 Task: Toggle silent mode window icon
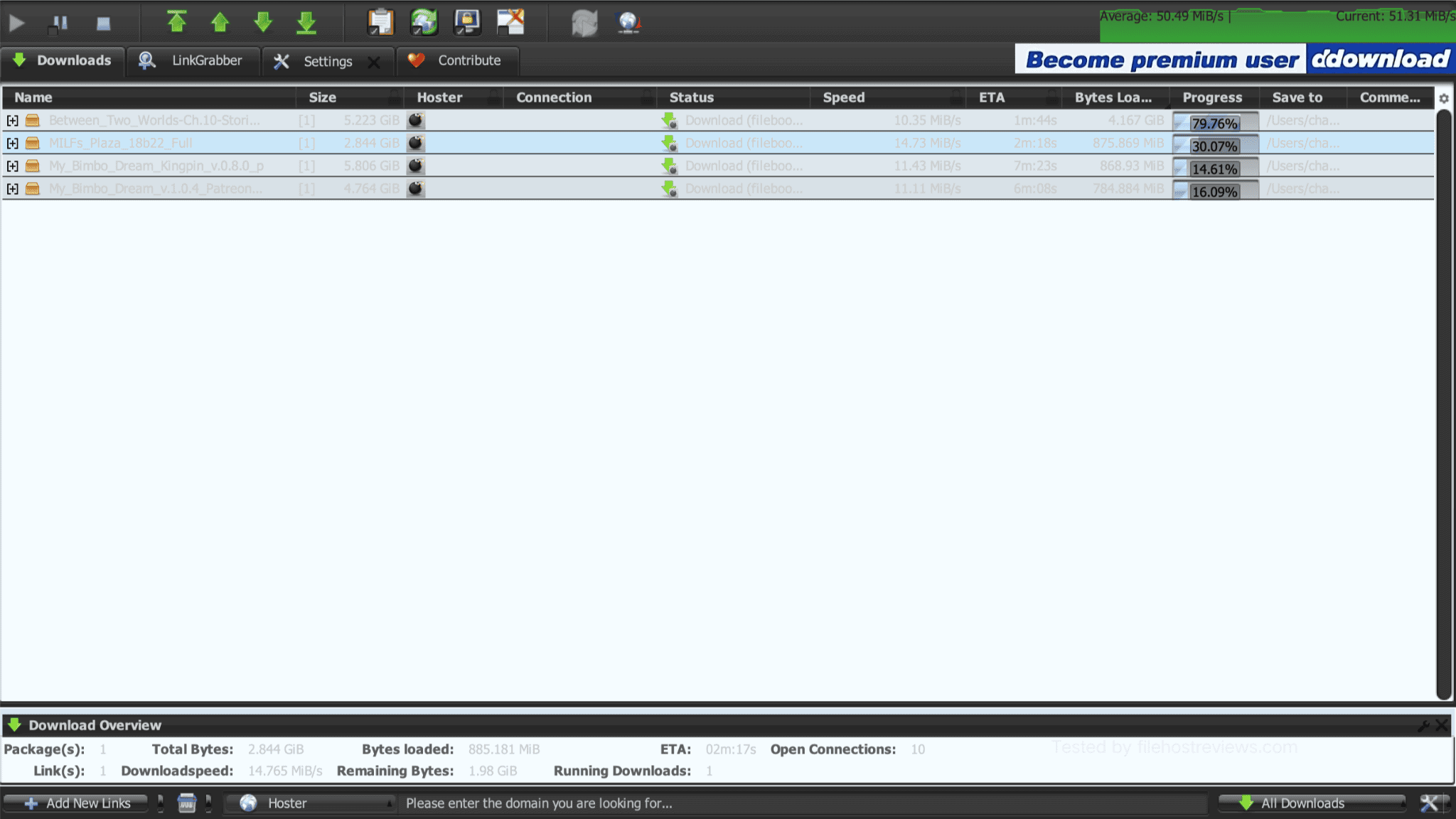510,22
